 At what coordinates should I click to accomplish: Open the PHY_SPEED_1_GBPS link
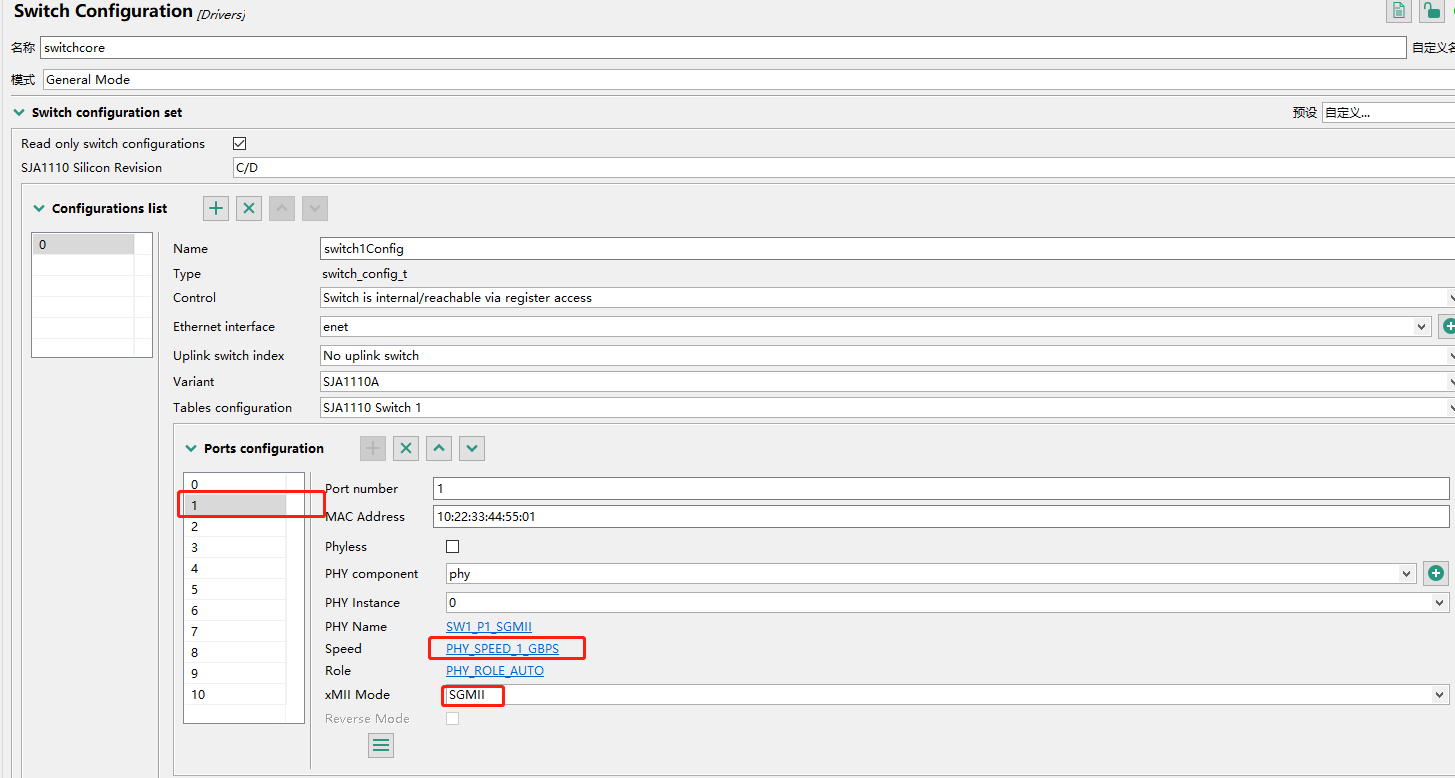coord(503,648)
